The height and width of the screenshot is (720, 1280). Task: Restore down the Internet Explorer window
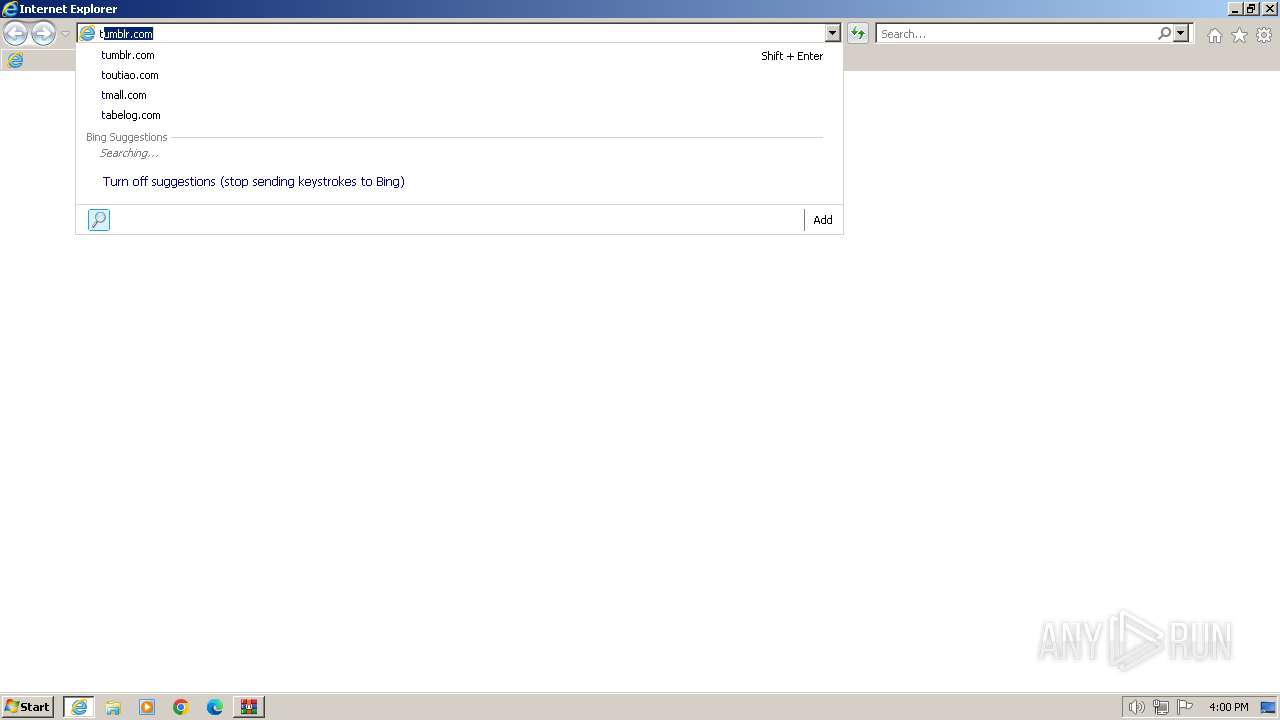coord(1251,9)
